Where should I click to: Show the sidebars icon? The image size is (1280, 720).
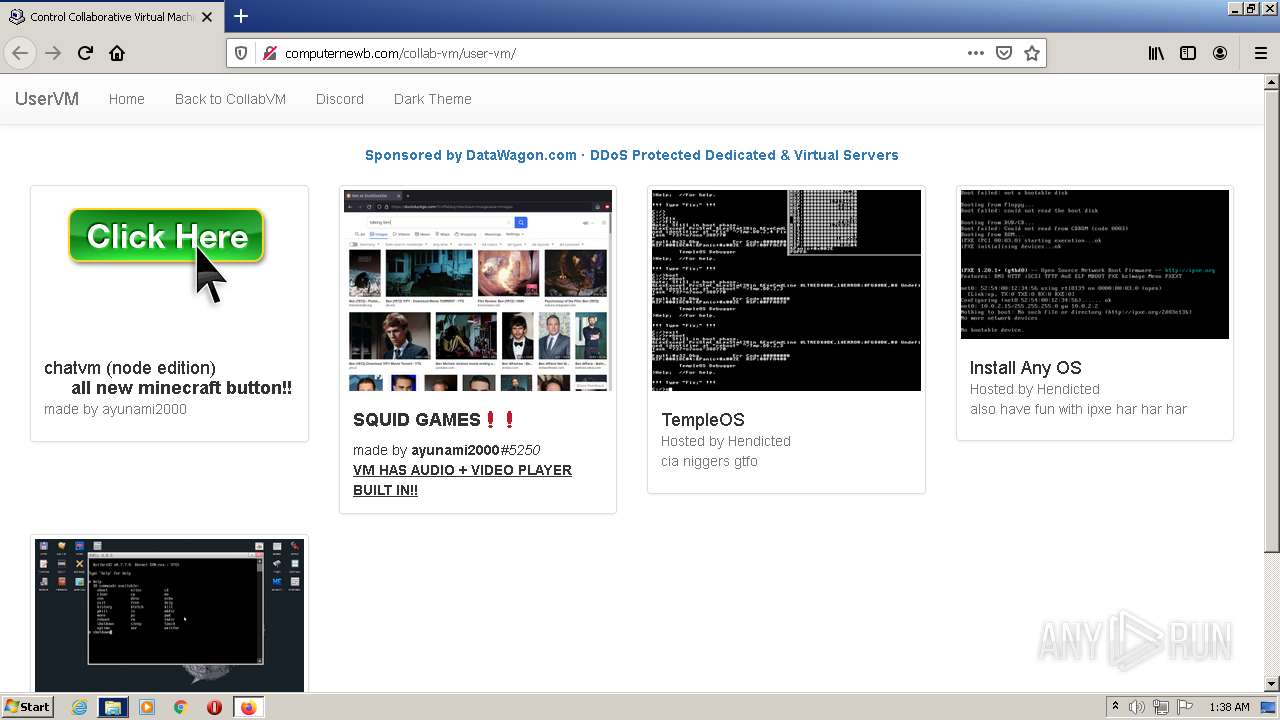click(1188, 53)
